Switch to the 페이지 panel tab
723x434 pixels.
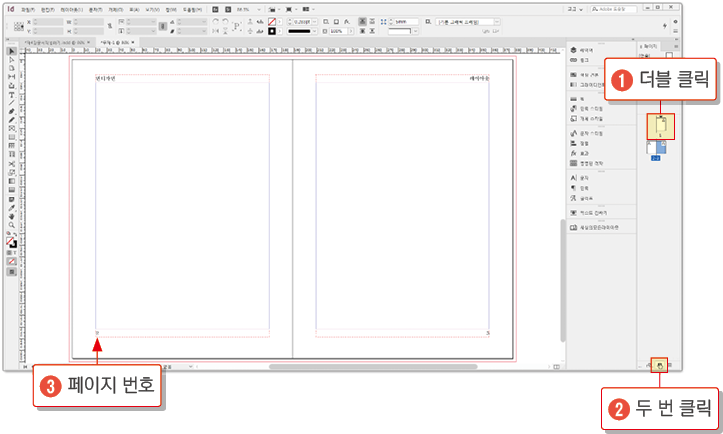(649, 46)
